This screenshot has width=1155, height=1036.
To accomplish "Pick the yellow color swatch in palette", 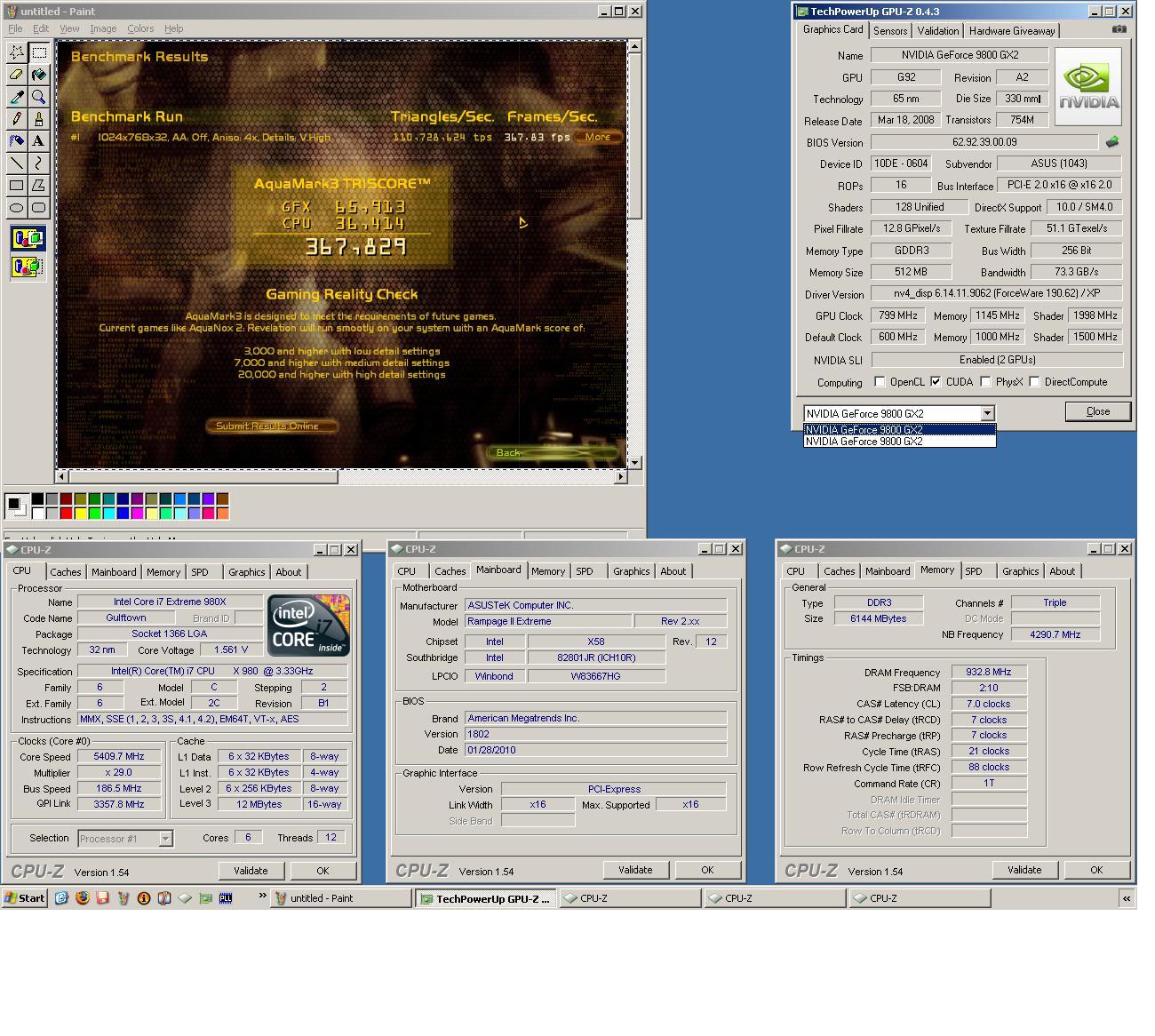I will [80, 513].
